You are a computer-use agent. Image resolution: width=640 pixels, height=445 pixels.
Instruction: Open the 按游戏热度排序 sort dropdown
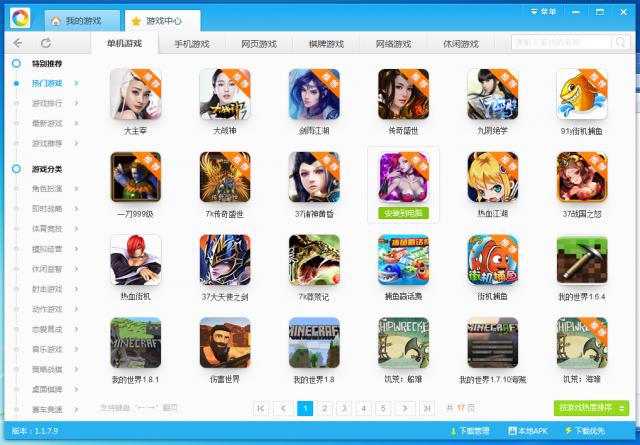591,408
